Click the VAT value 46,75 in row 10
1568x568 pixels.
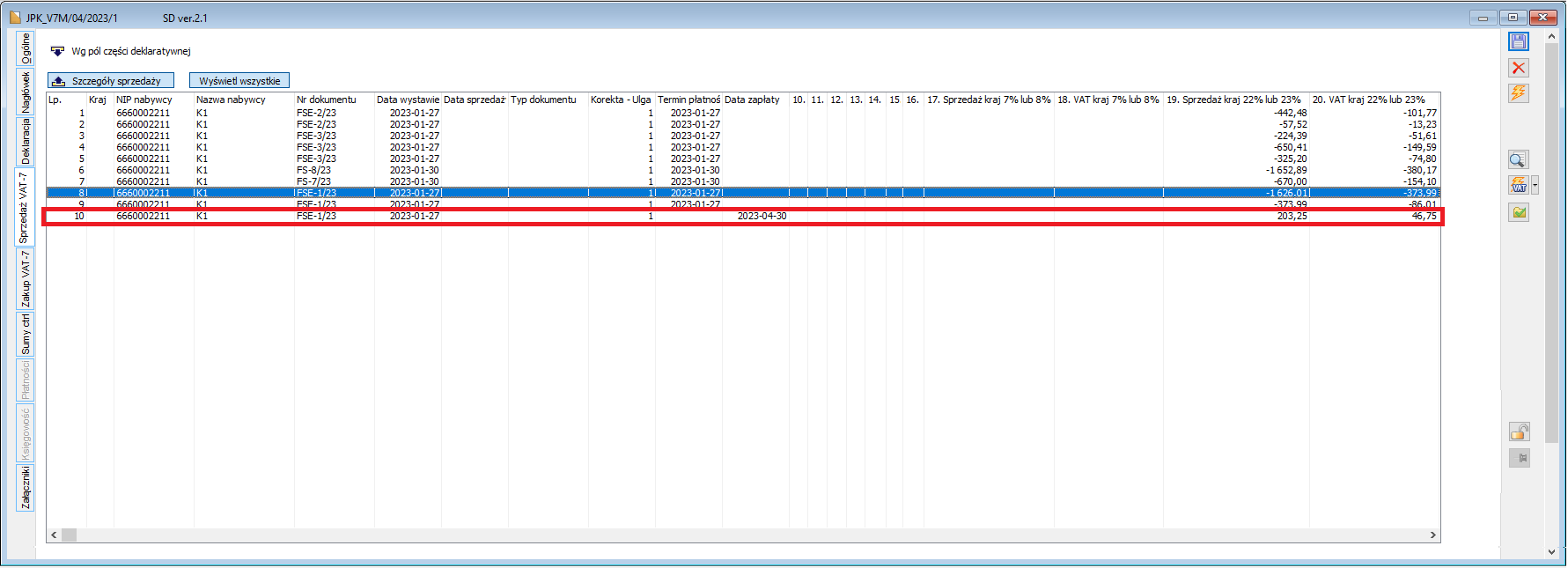point(1424,216)
